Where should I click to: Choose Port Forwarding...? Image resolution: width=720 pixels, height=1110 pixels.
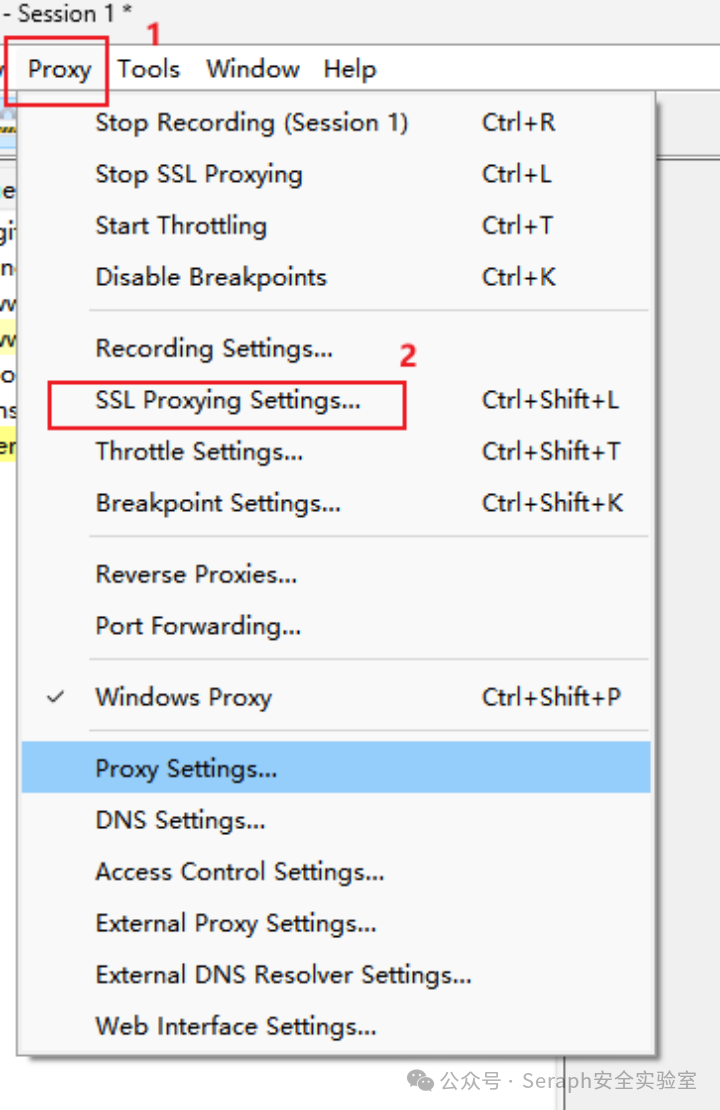tap(336, 626)
